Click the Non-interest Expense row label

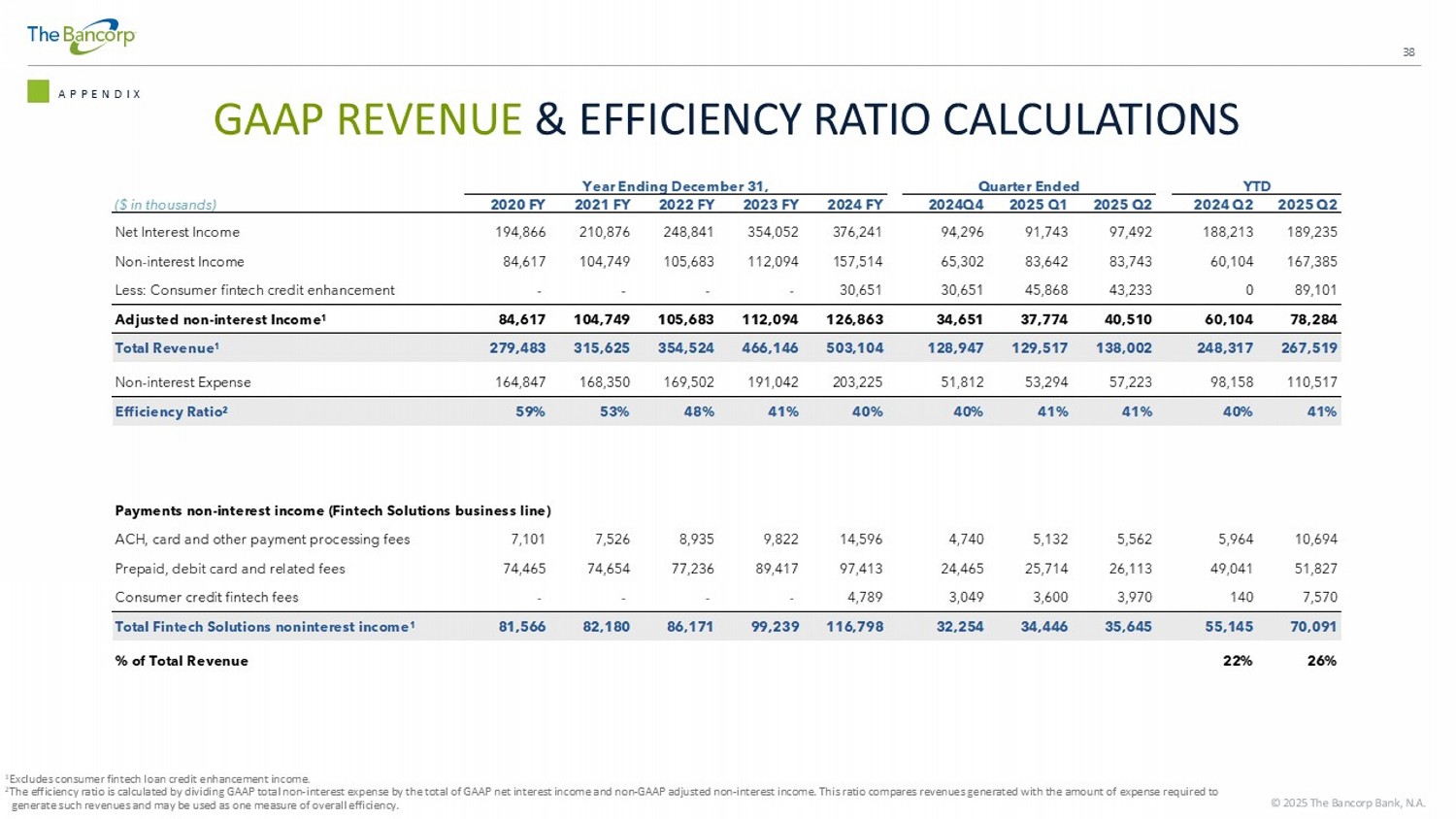(182, 382)
